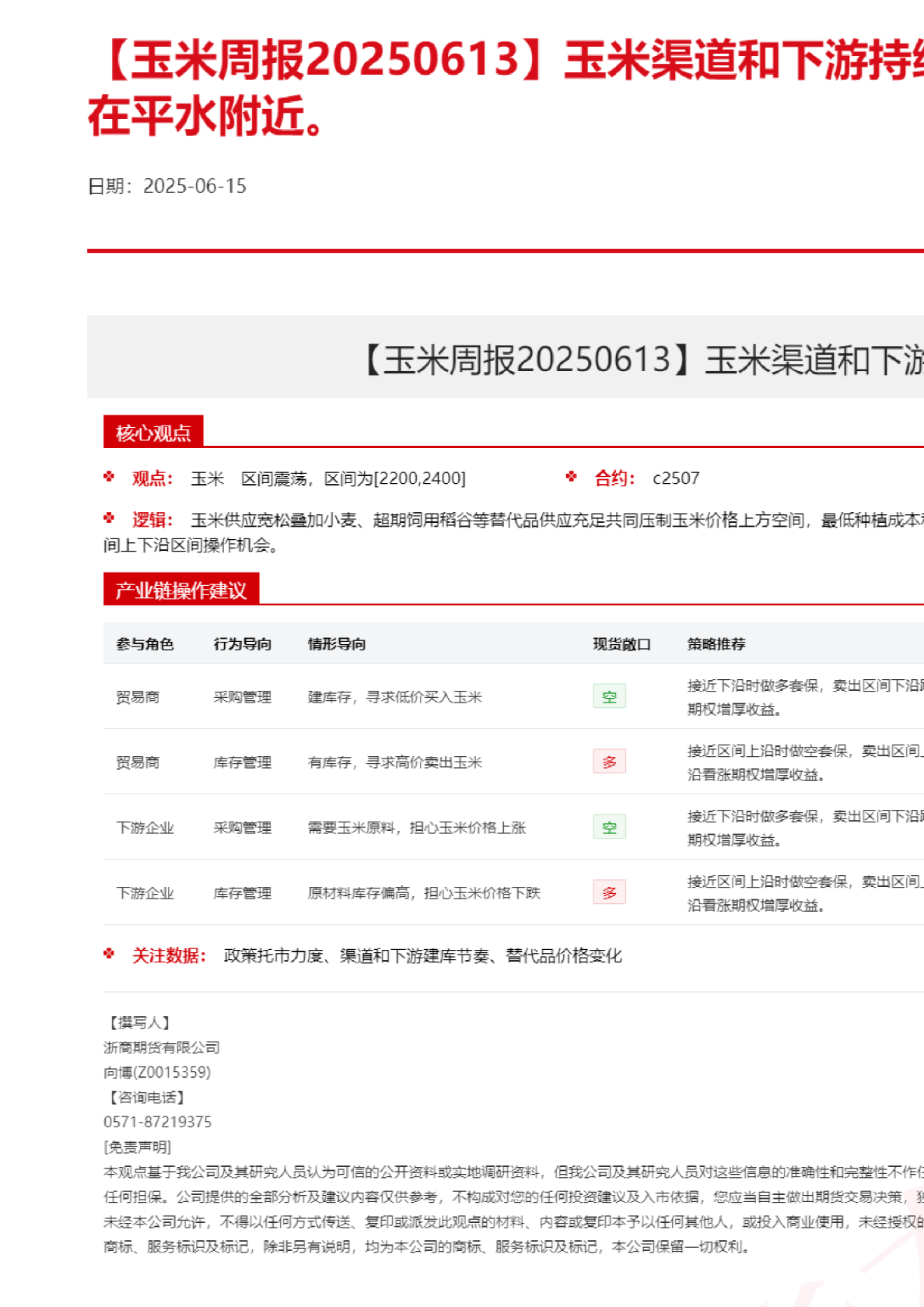Click the red 多 badge in 下游企业 库存管理 row
The image size is (924, 1307).
609,892
